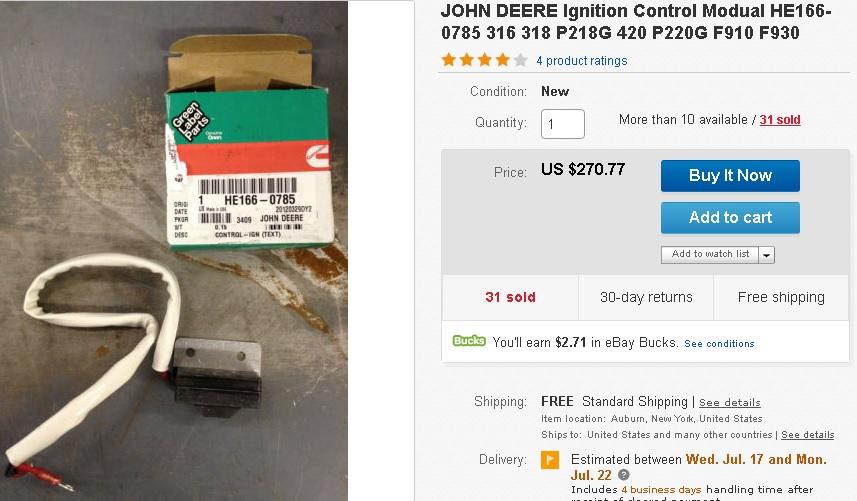Click the Add to cart button

coord(730,217)
